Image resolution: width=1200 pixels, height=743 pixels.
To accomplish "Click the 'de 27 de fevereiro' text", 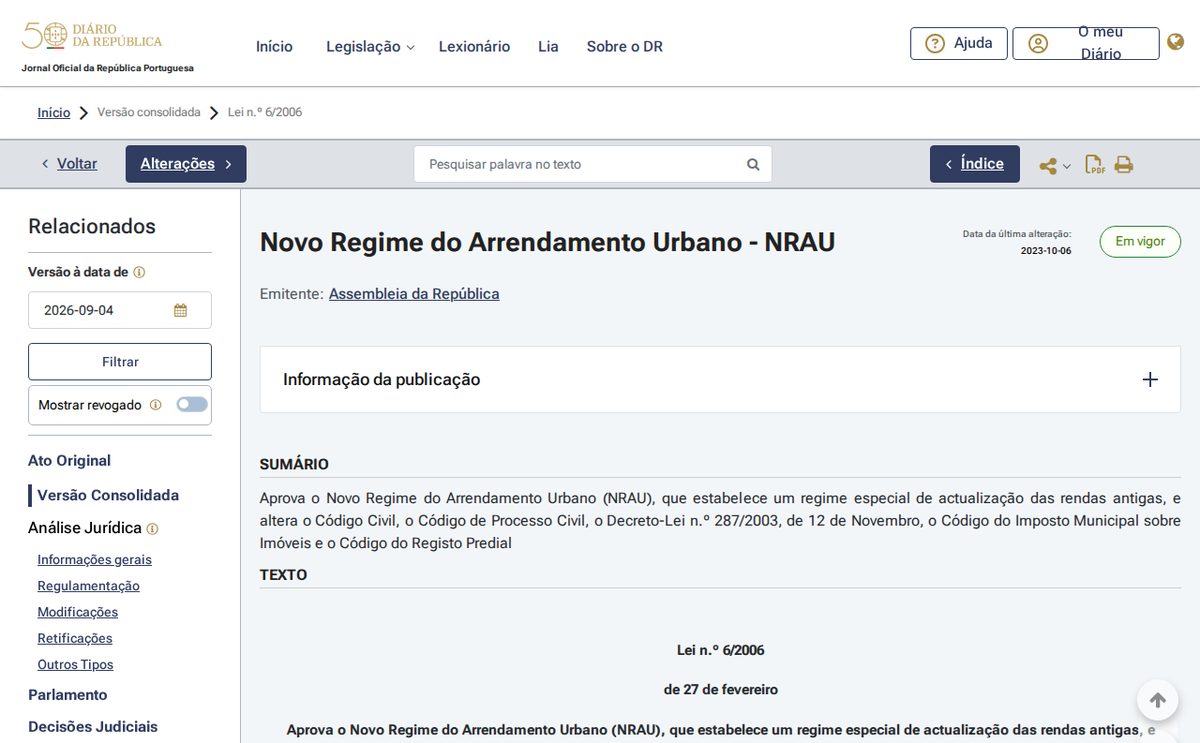I will pyautogui.click(x=721, y=690).
